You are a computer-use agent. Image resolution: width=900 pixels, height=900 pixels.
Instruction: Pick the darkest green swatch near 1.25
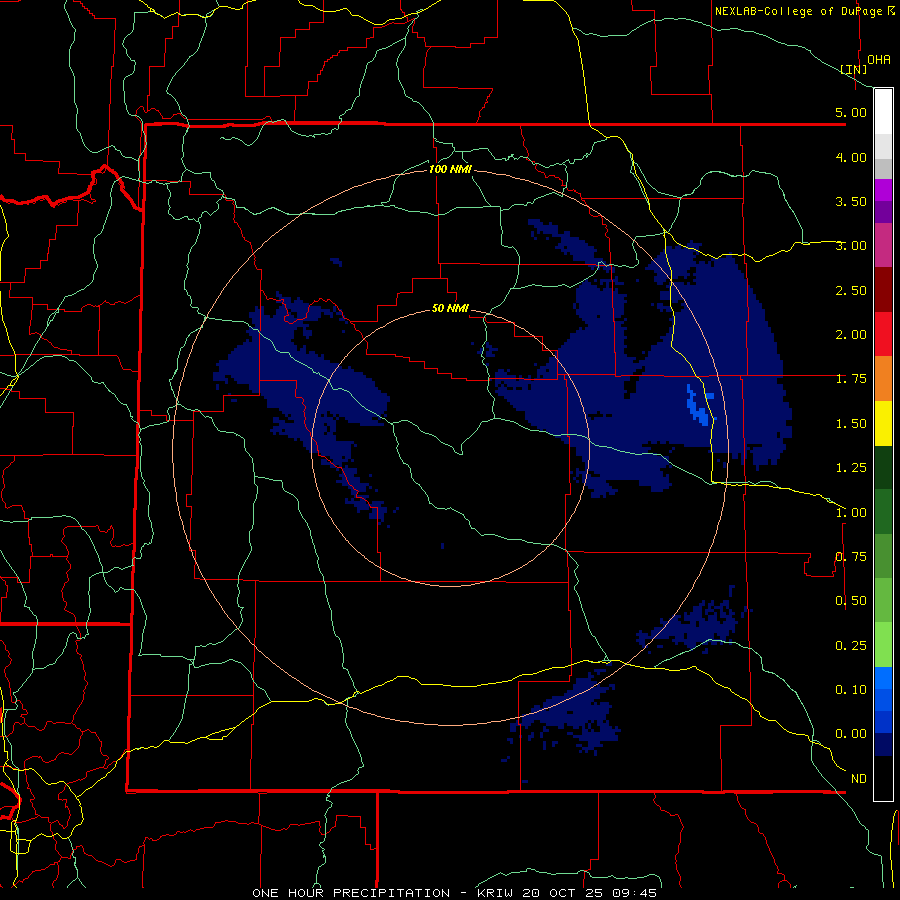[883, 467]
